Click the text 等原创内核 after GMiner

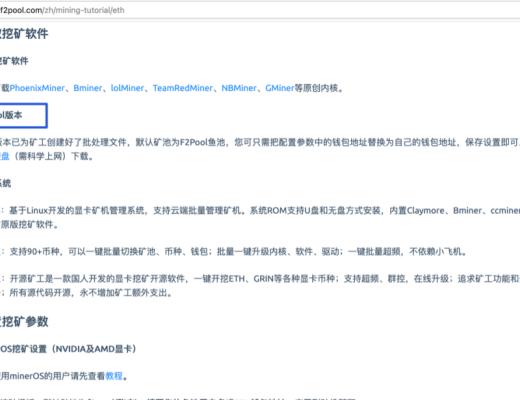point(319,88)
